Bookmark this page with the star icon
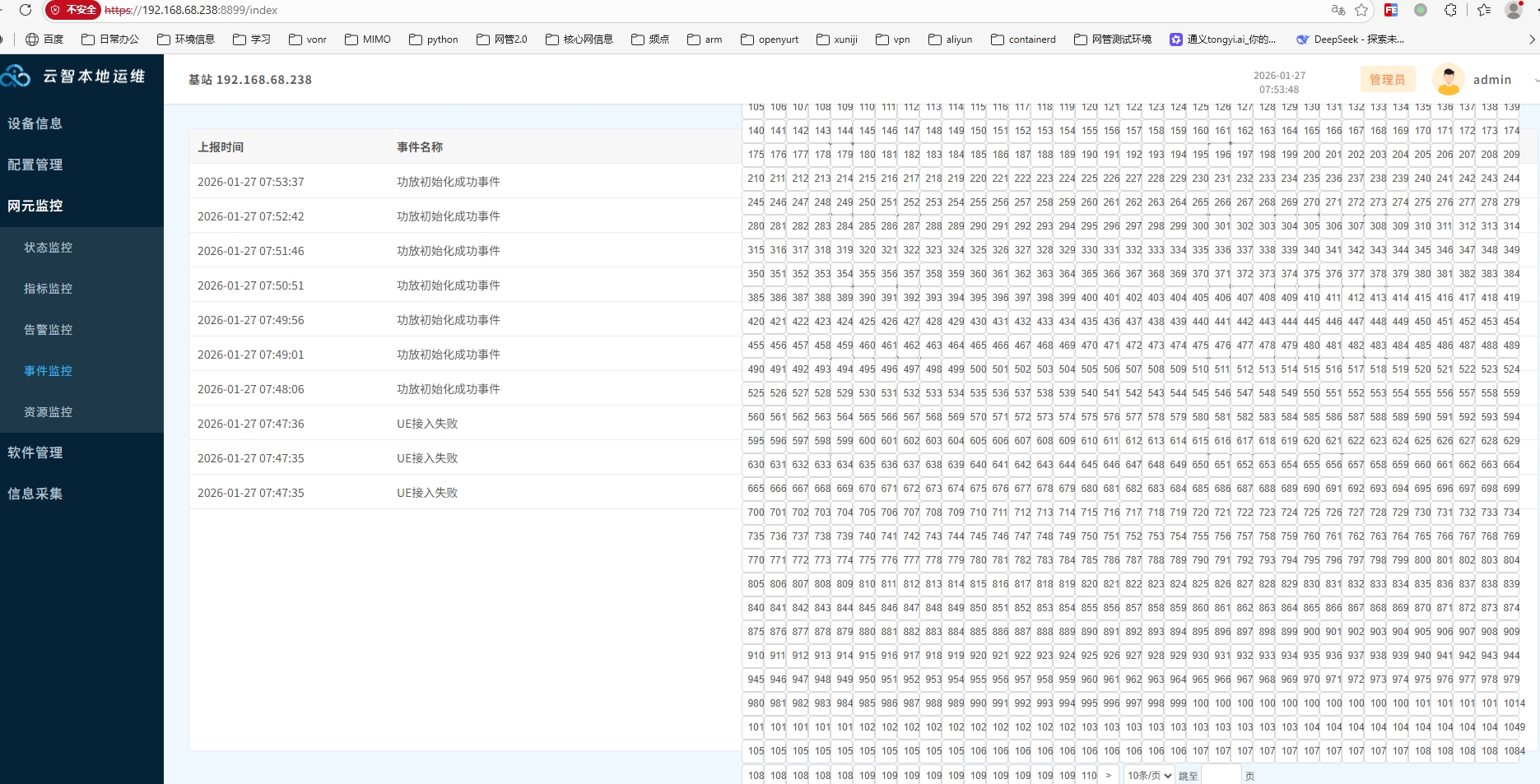The width and height of the screenshot is (1540, 784). 1361,10
